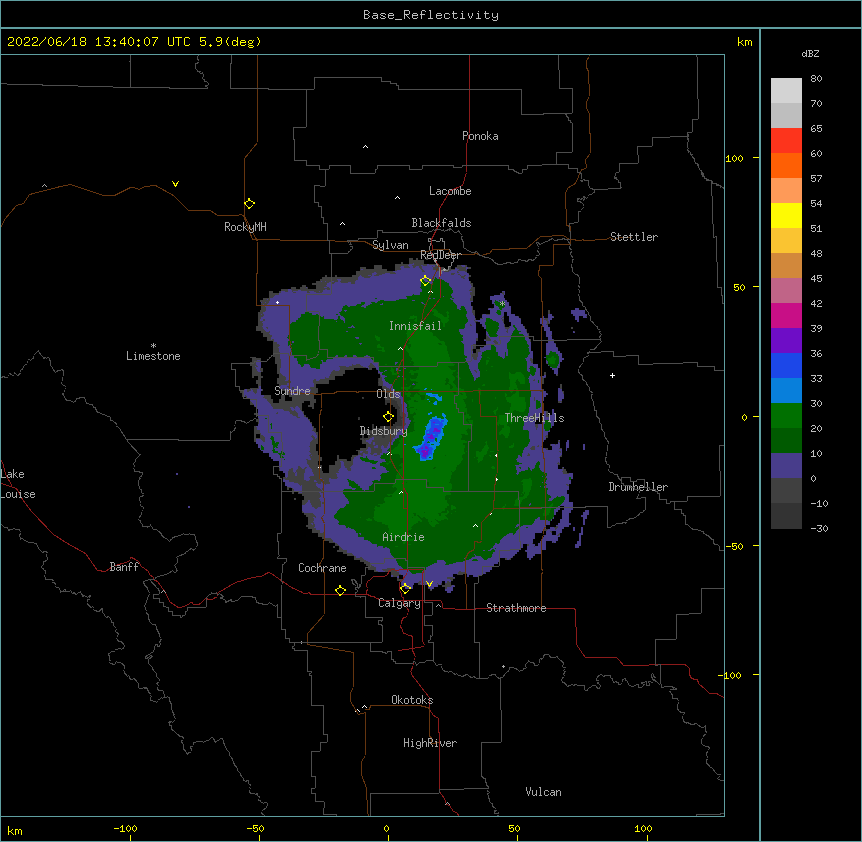
Task: Click the Airdrie map label
Action: click(403, 537)
